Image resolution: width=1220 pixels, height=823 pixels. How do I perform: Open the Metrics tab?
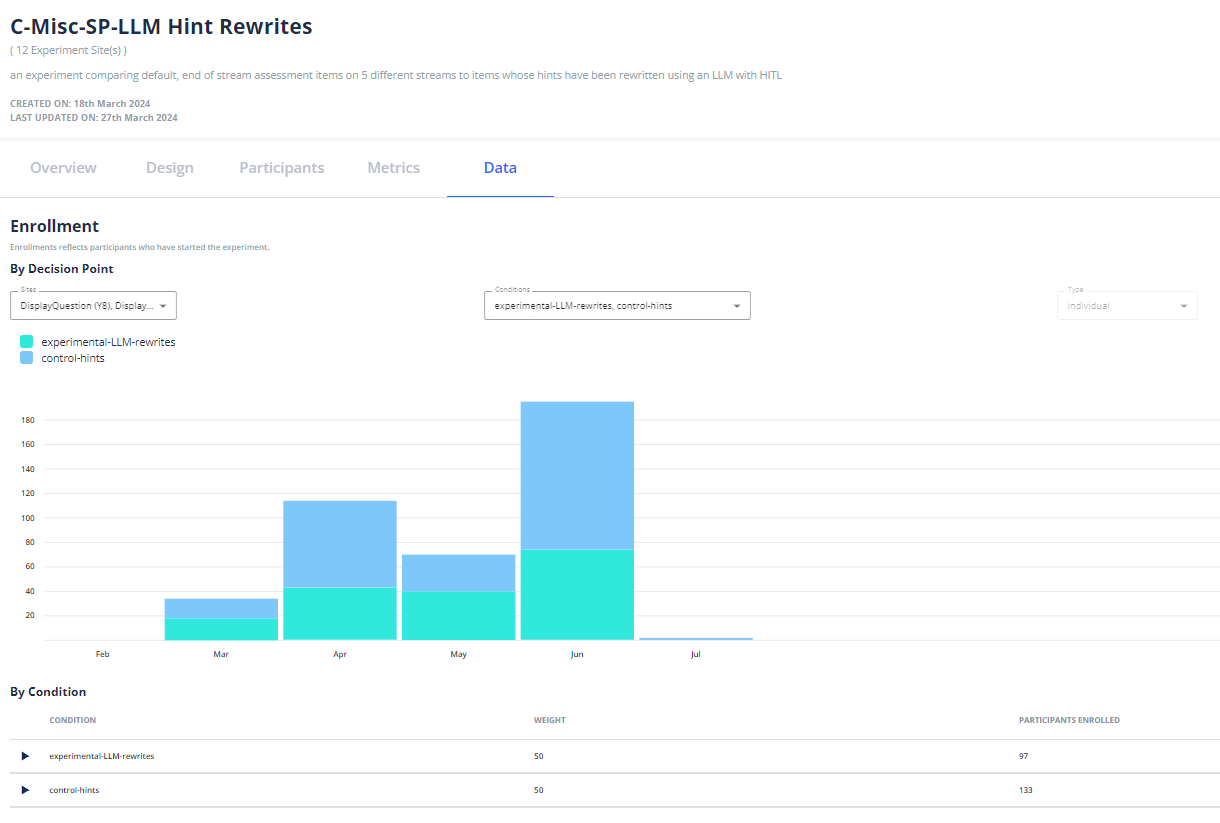click(394, 168)
